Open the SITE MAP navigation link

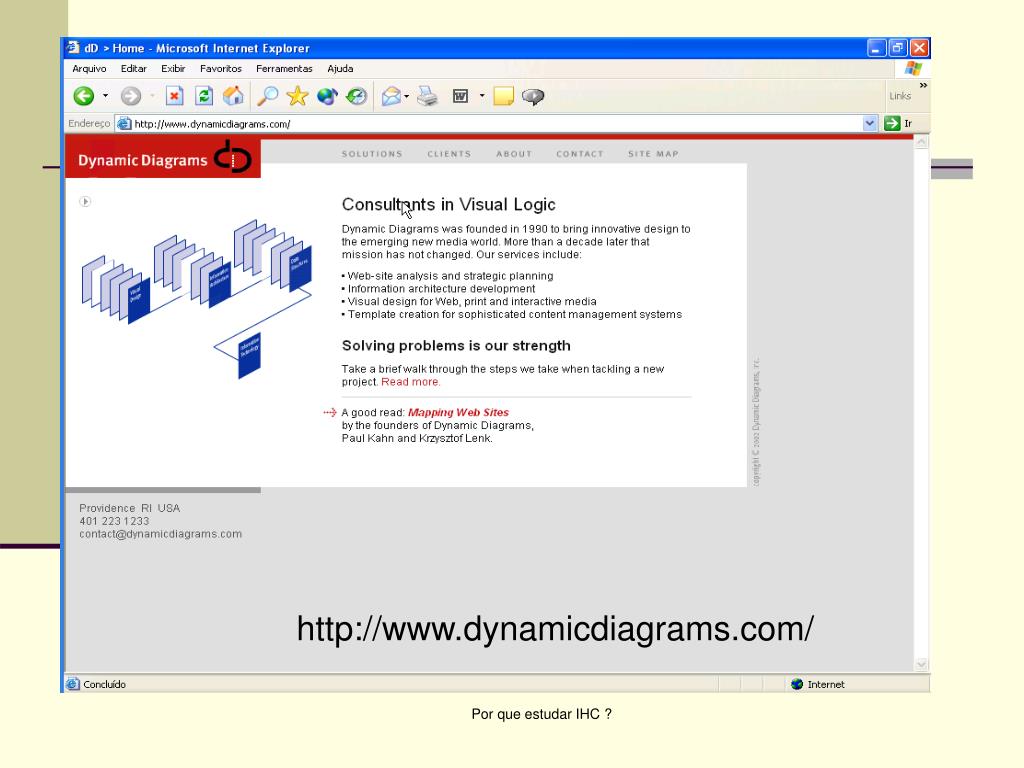[x=653, y=154]
